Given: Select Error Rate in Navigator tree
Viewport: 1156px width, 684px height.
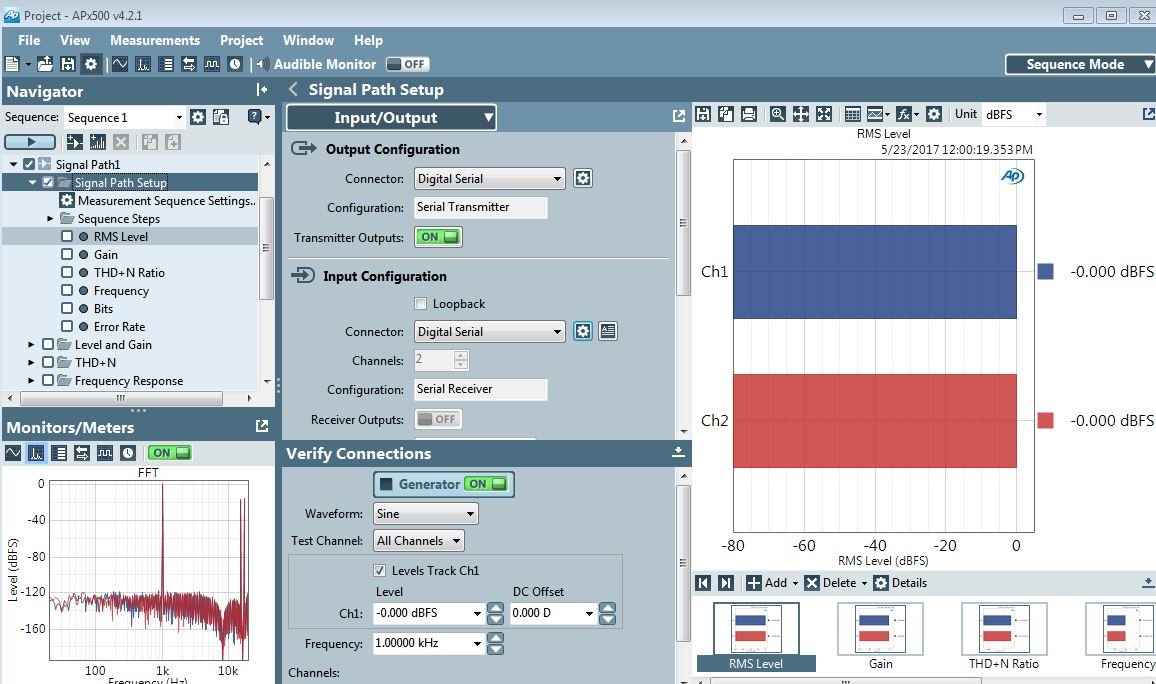Looking at the screenshot, I should [x=119, y=327].
